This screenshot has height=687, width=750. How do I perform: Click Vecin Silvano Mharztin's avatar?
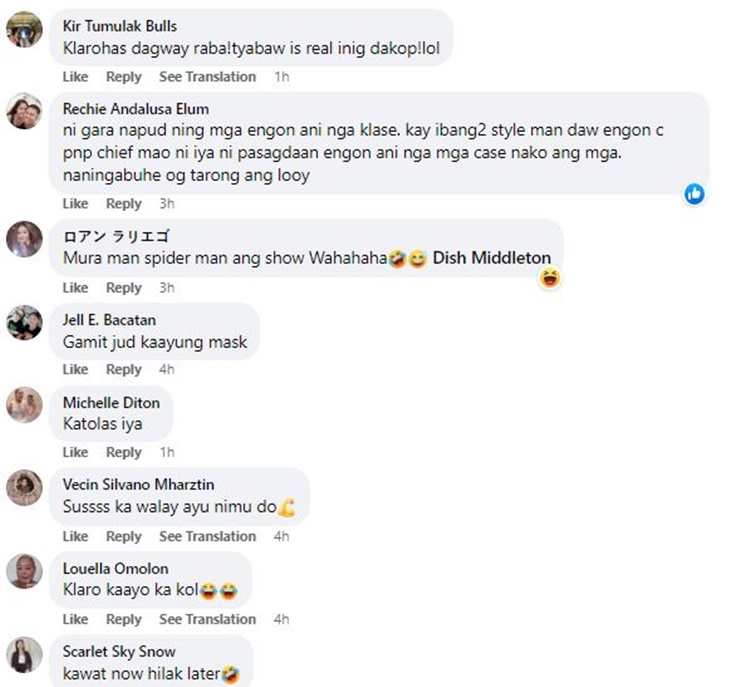pyautogui.click(x=24, y=487)
